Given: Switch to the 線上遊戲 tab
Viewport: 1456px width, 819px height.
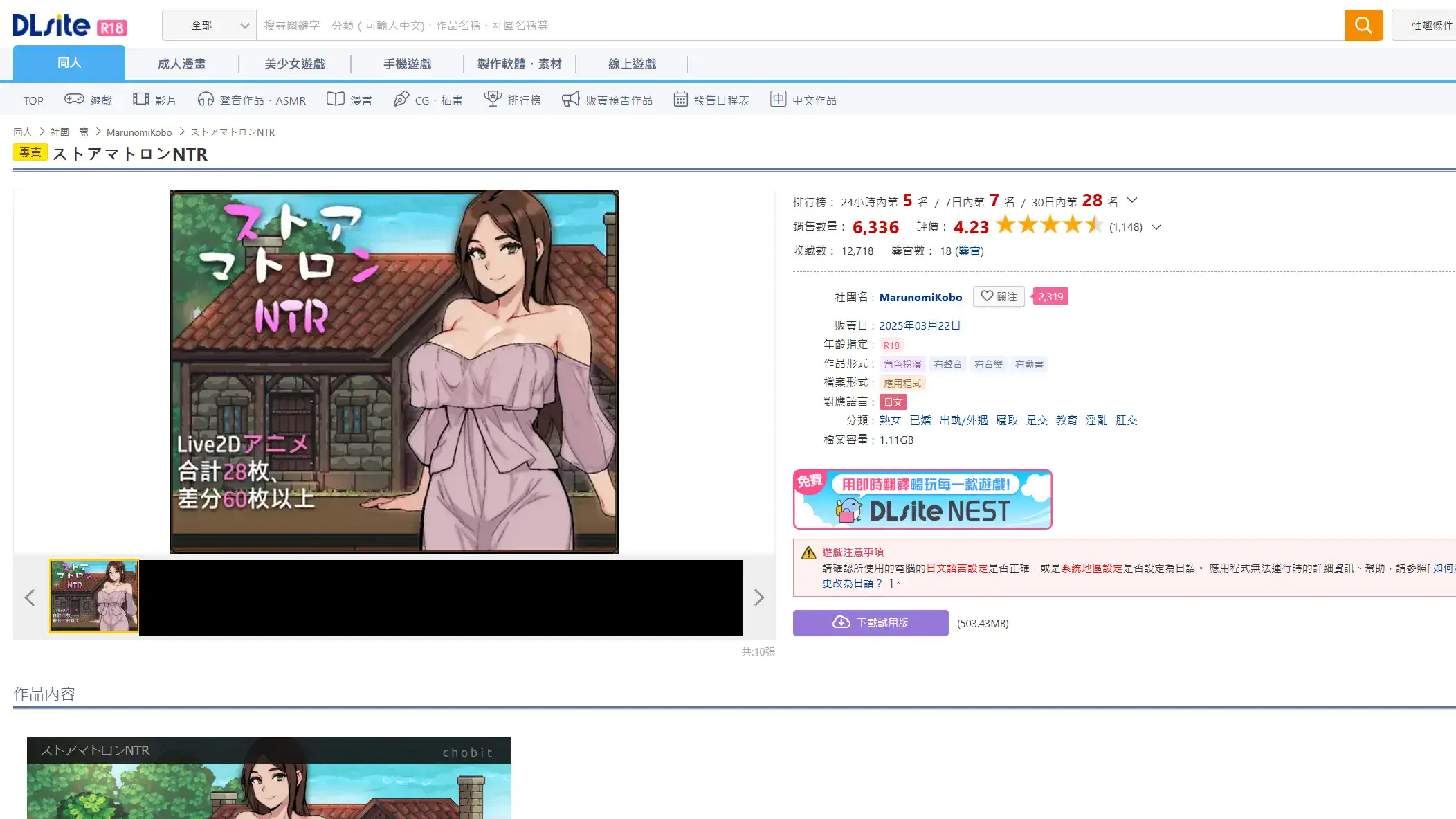Looking at the screenshot, I should 632,64.
